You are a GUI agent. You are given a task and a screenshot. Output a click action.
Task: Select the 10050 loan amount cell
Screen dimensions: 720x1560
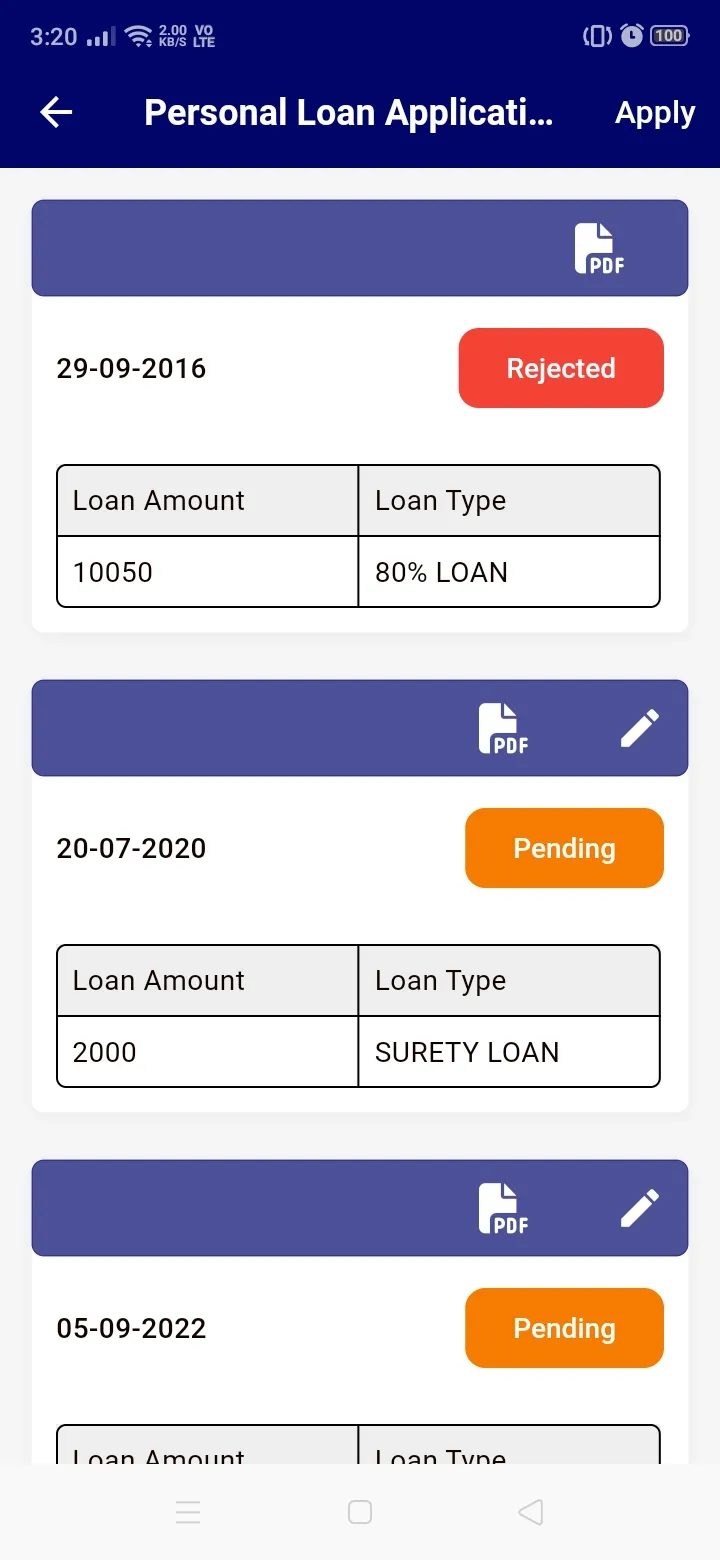pyautogui.click(x=207, y=572)
